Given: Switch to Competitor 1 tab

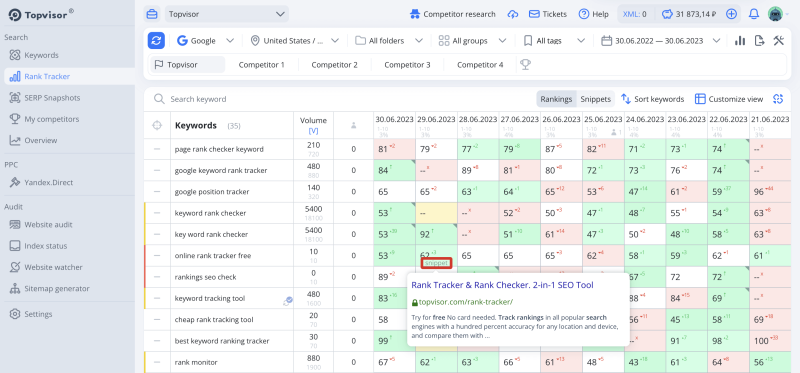Looking at the screenshot, I should pyautogui.click(x=261, y=65).
